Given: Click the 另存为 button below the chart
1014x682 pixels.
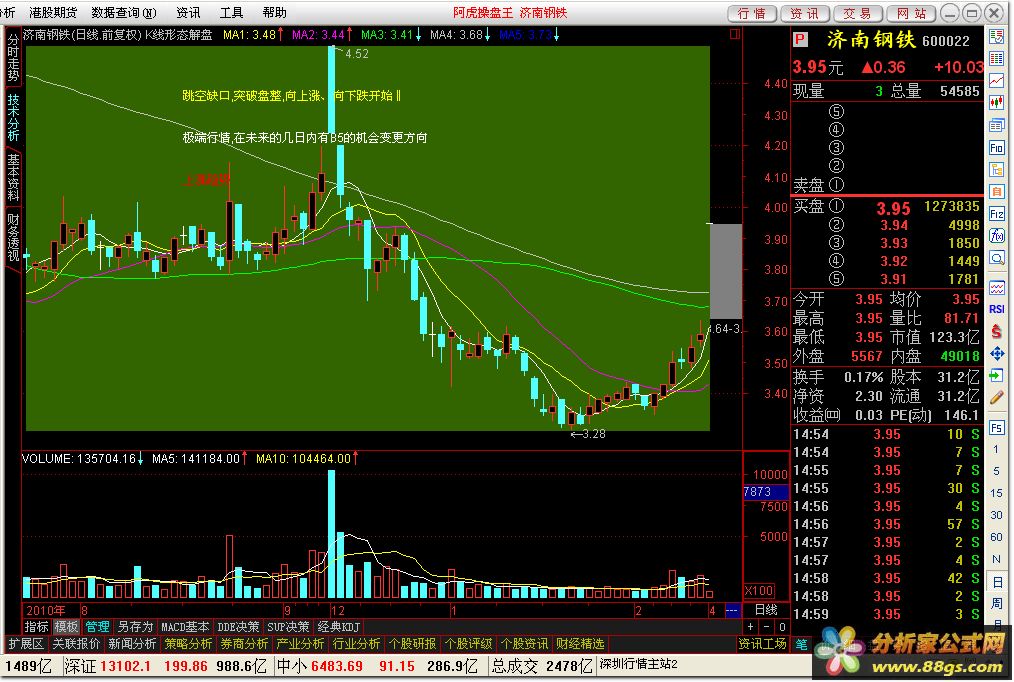Looking at the screenshot, I should tap(135, 626).
